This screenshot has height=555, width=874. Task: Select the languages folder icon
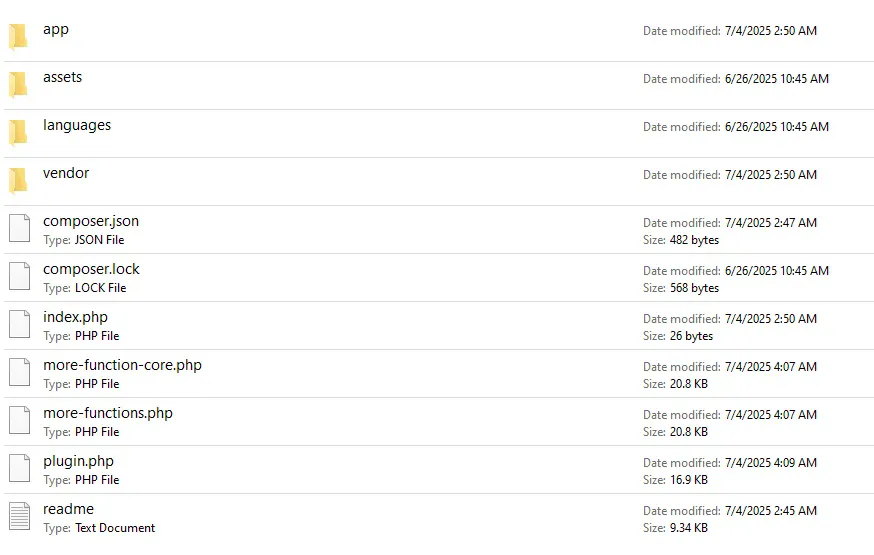point(18,133)
